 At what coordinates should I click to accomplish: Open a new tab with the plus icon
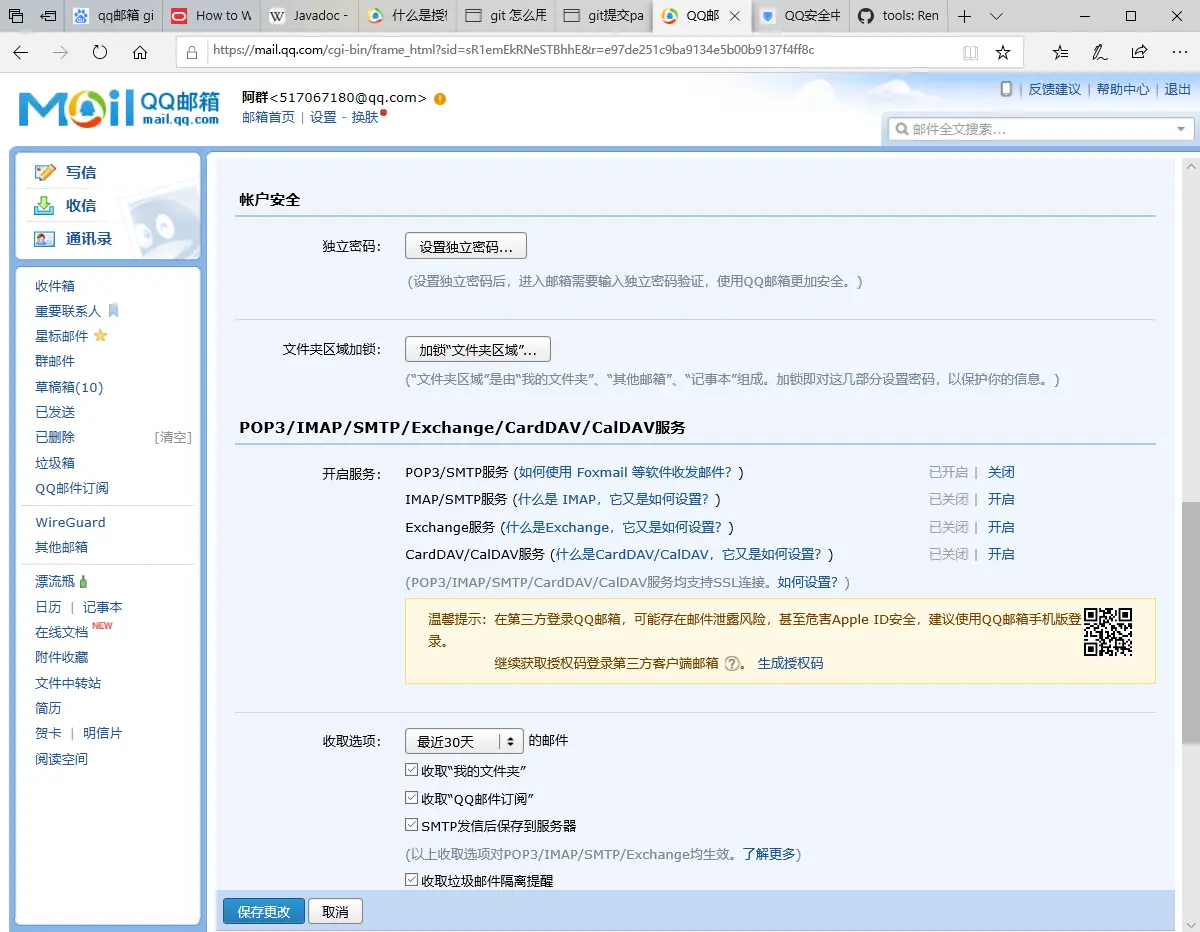964,16
